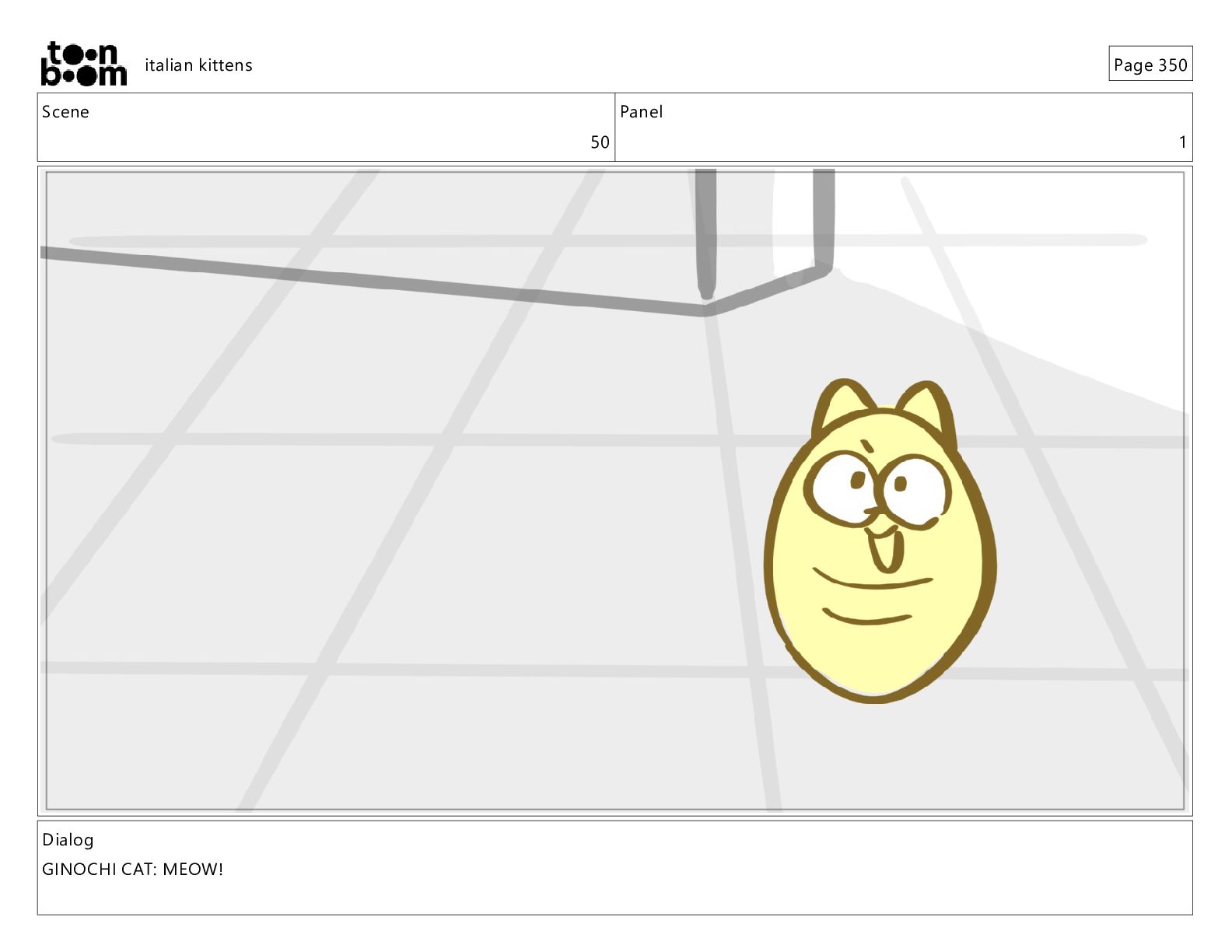Select the Scene label
Viewport: 1232px width, 952px height.
pos(65,112)
